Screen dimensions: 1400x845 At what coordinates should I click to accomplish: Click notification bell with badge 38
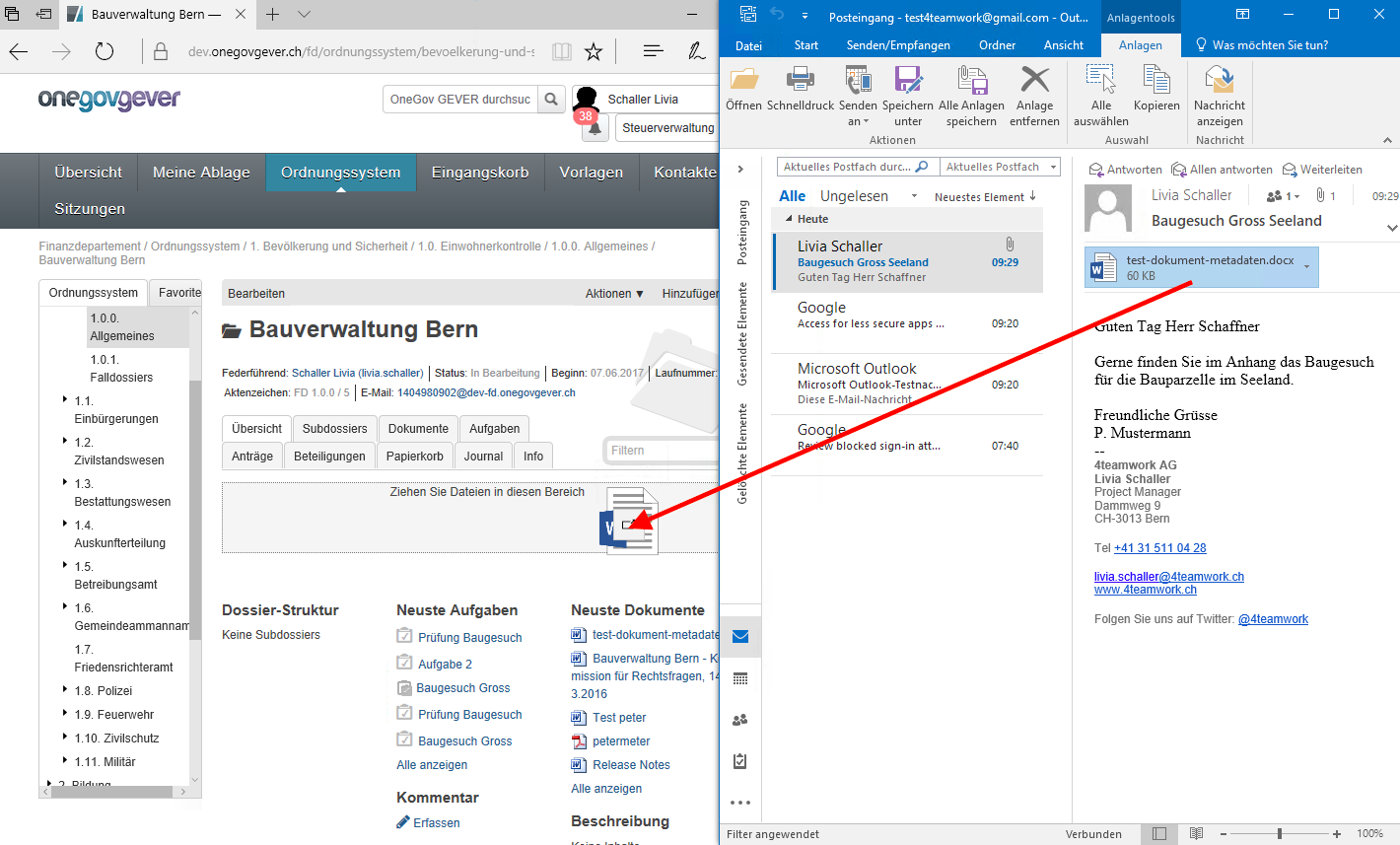[x=594, y=126]
